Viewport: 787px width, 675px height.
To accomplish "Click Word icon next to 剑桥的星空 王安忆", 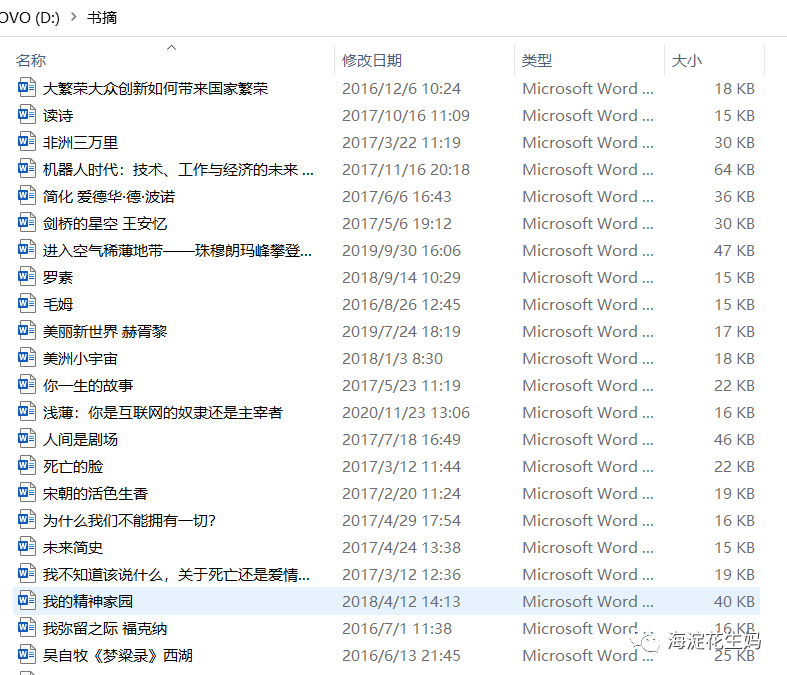I will click(x=27, y=223).
